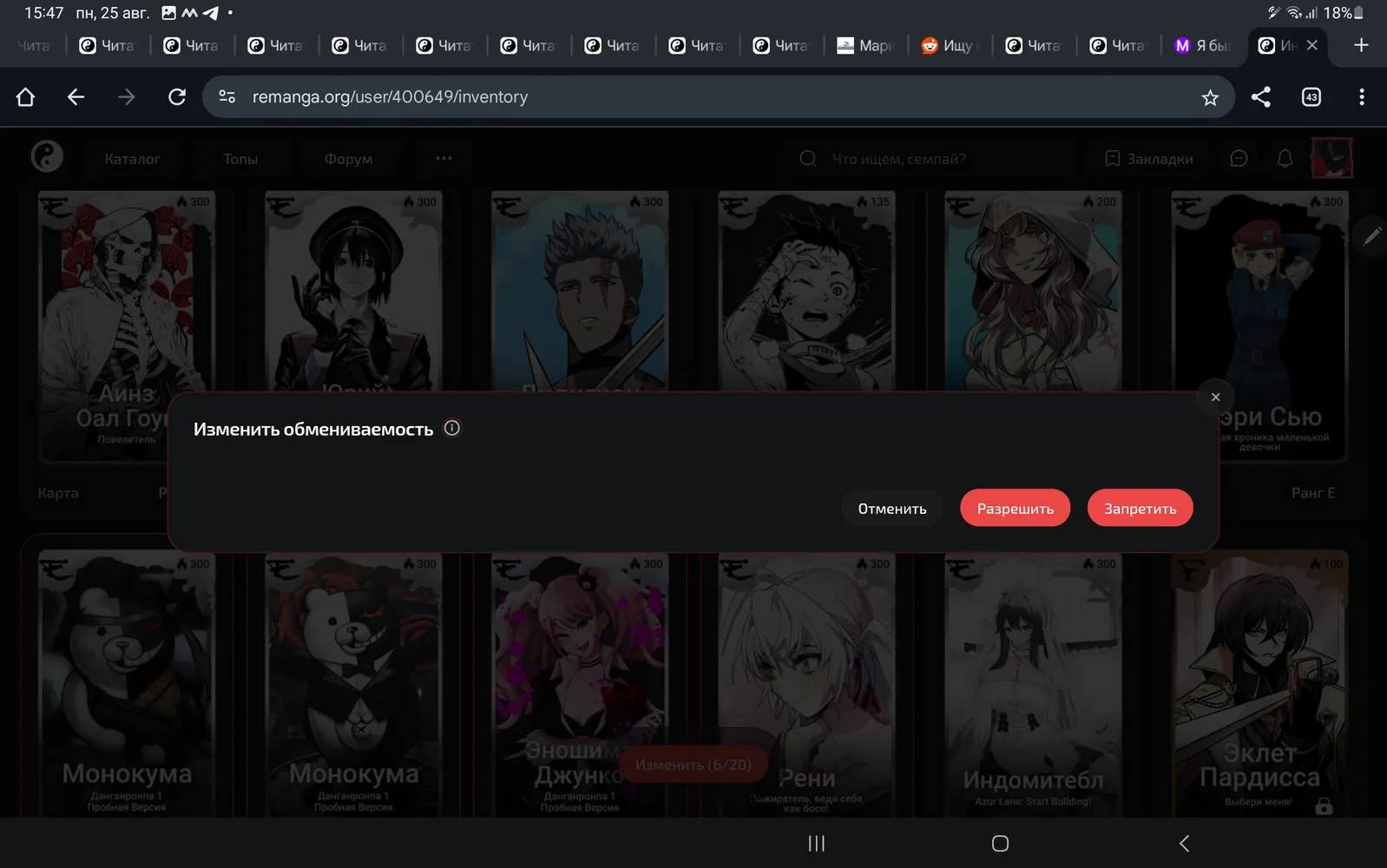Screen dimensions: 1387x868
Task: Open the browser share icon
Action: [x=1260, y=97]
